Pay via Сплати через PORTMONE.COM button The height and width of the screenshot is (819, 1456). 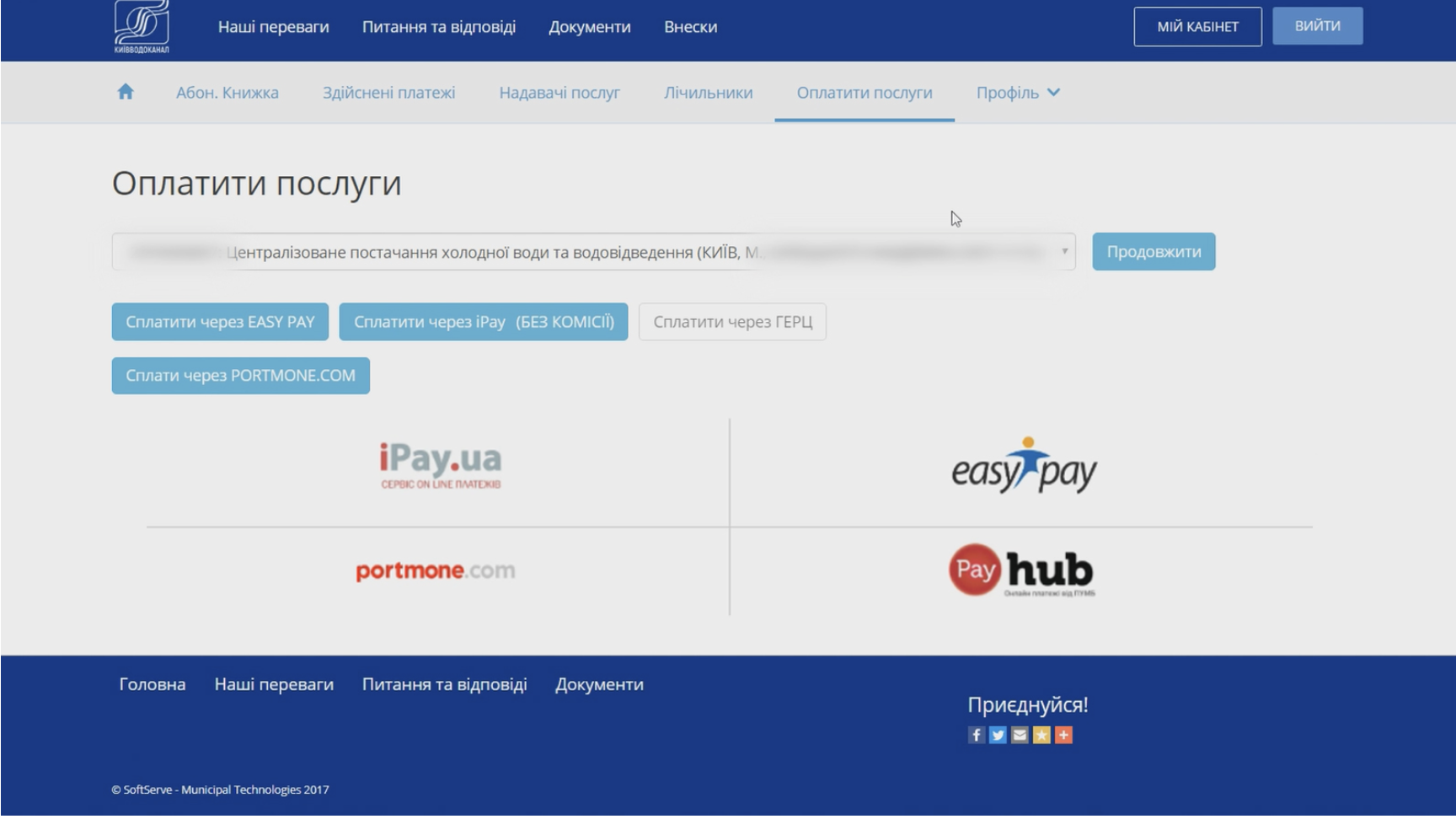pos(240,376)
